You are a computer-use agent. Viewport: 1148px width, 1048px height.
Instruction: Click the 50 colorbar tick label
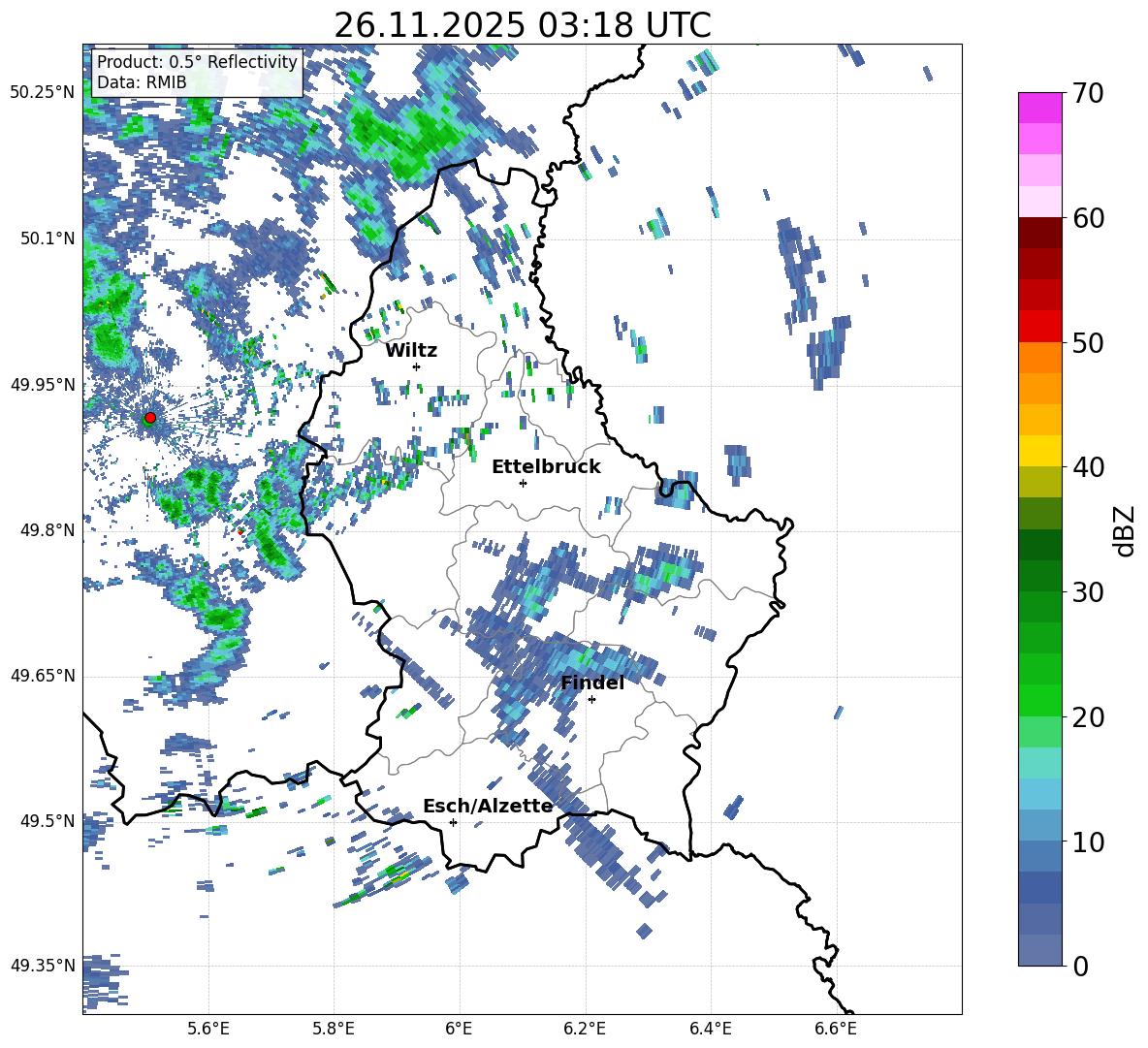pos(1088,343)
